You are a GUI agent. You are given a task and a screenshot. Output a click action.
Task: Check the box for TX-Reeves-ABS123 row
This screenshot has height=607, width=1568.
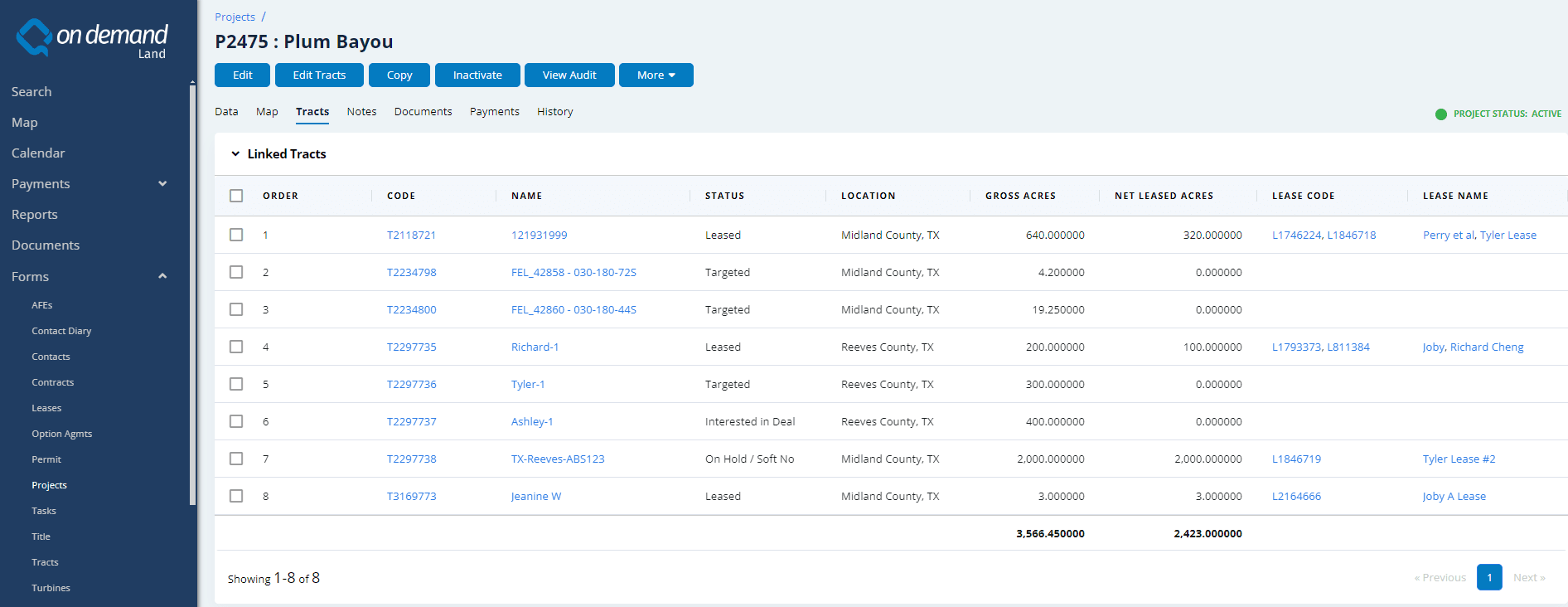click(x=236, y=459)
